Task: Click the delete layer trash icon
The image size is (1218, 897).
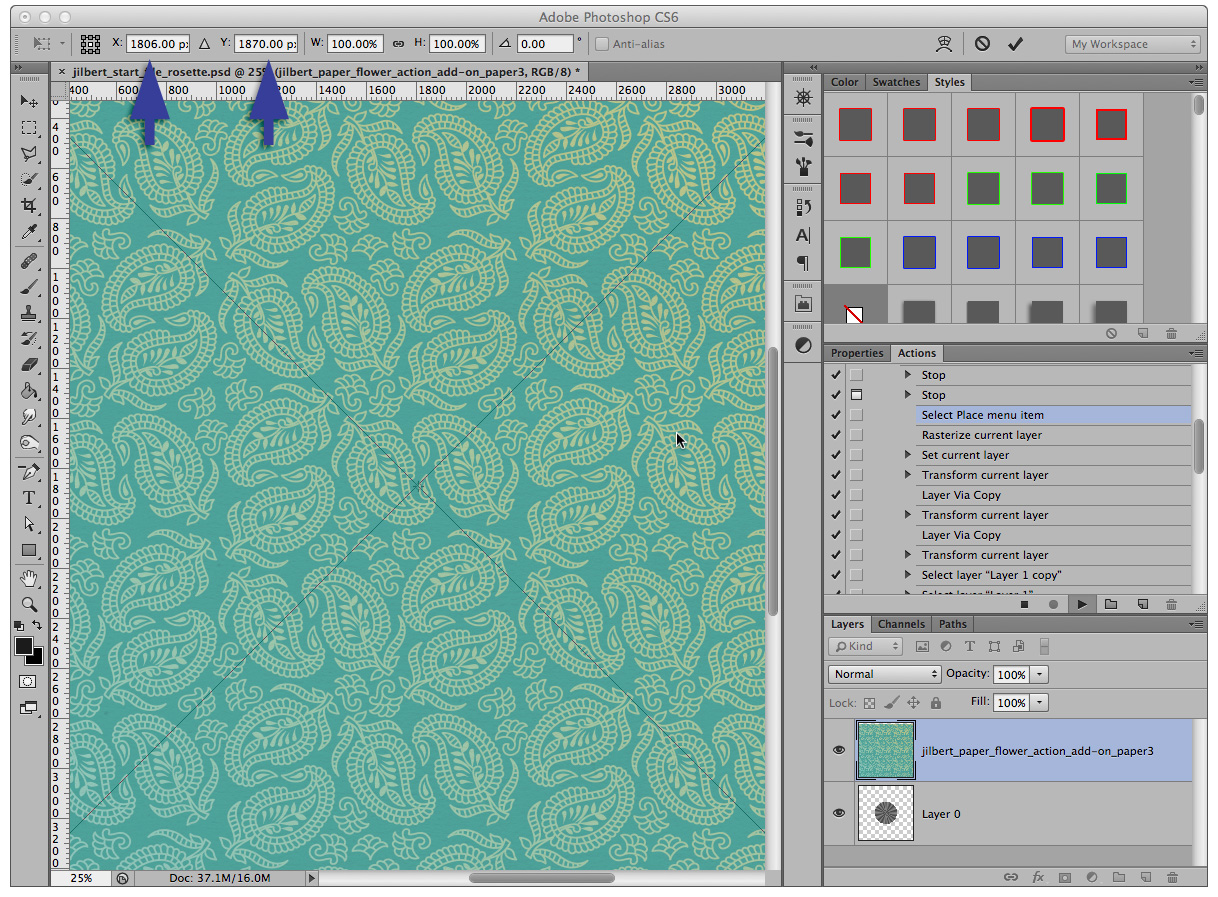Action: click(1172, 877)
